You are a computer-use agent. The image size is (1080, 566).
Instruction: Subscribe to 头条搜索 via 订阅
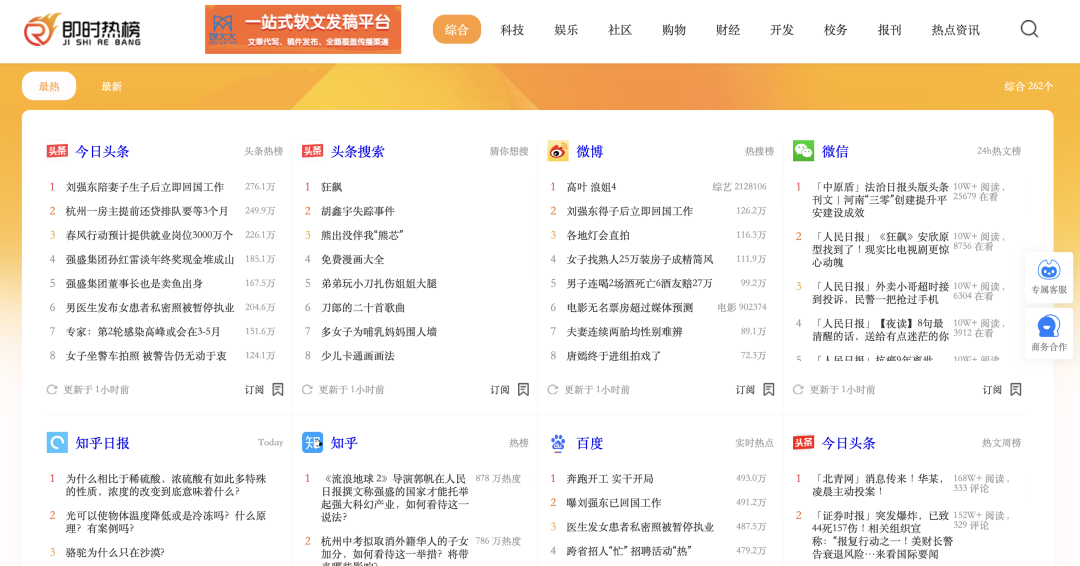(500, 390)
